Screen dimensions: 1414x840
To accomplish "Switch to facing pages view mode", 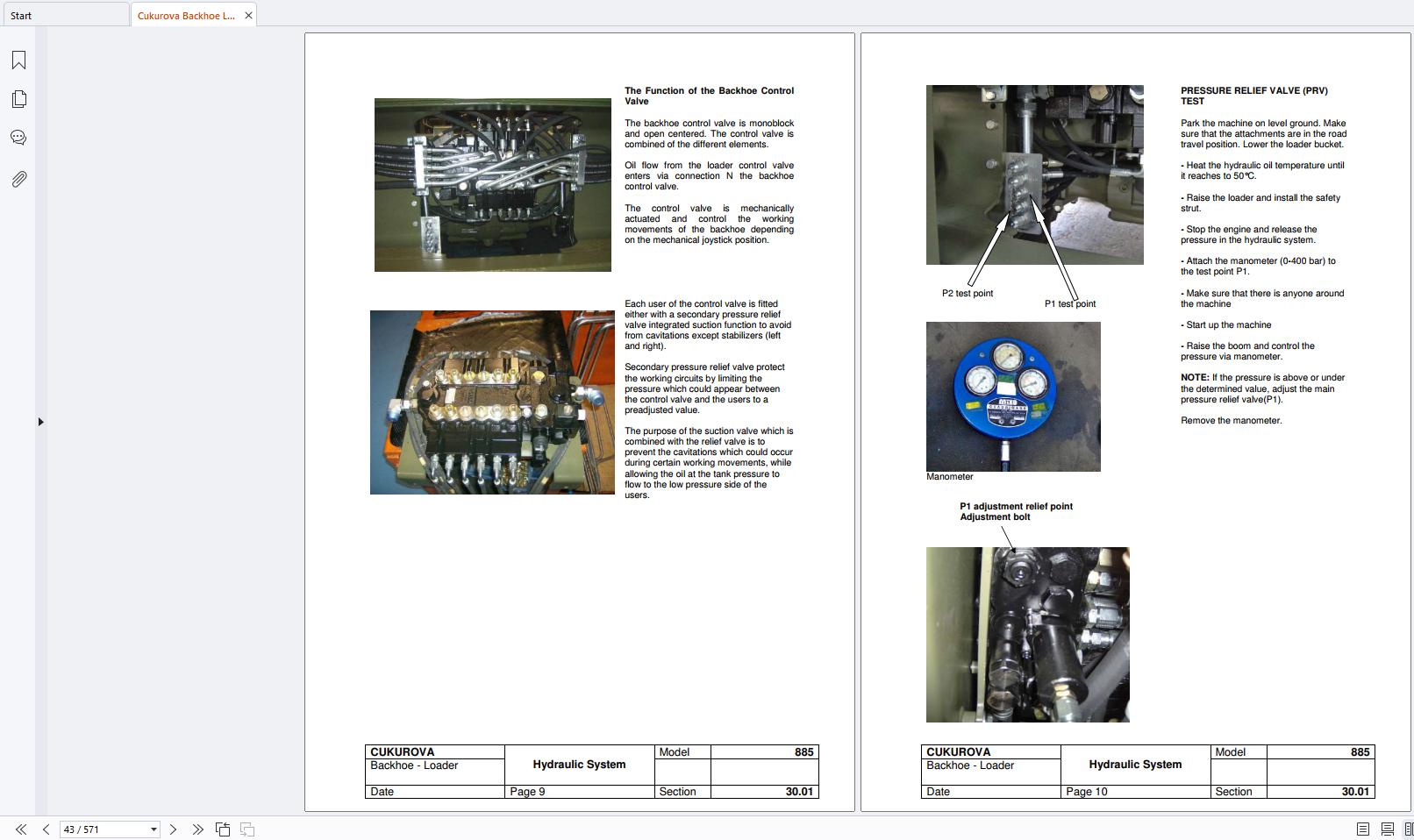I will coord(1409,829).
